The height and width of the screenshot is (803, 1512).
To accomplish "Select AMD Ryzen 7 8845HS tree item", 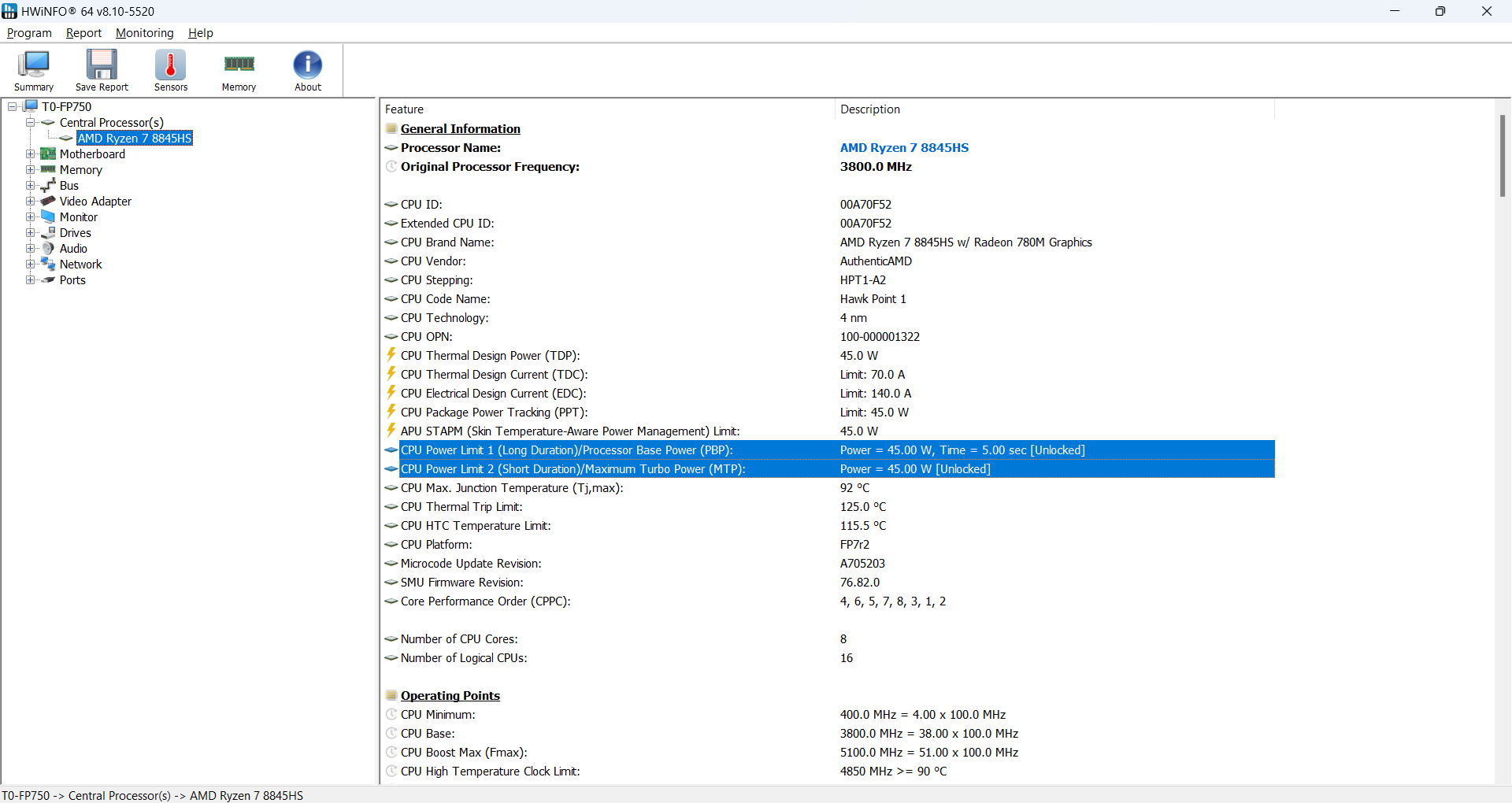I will coord(135,138).
